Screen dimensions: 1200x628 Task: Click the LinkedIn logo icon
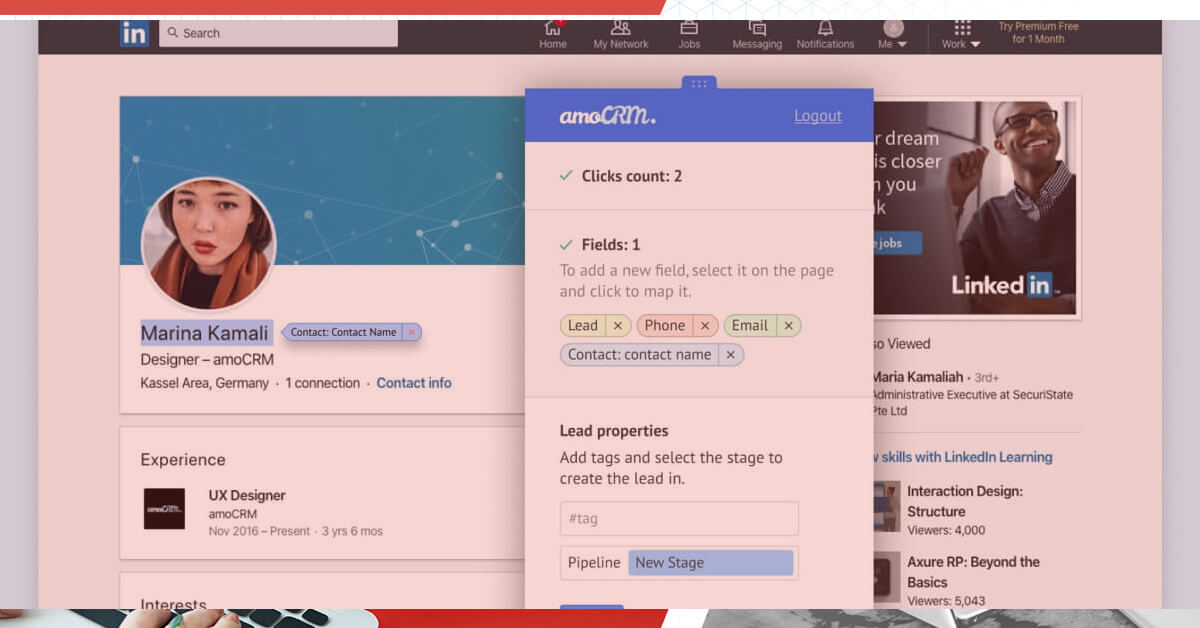[x=134, y=33]
